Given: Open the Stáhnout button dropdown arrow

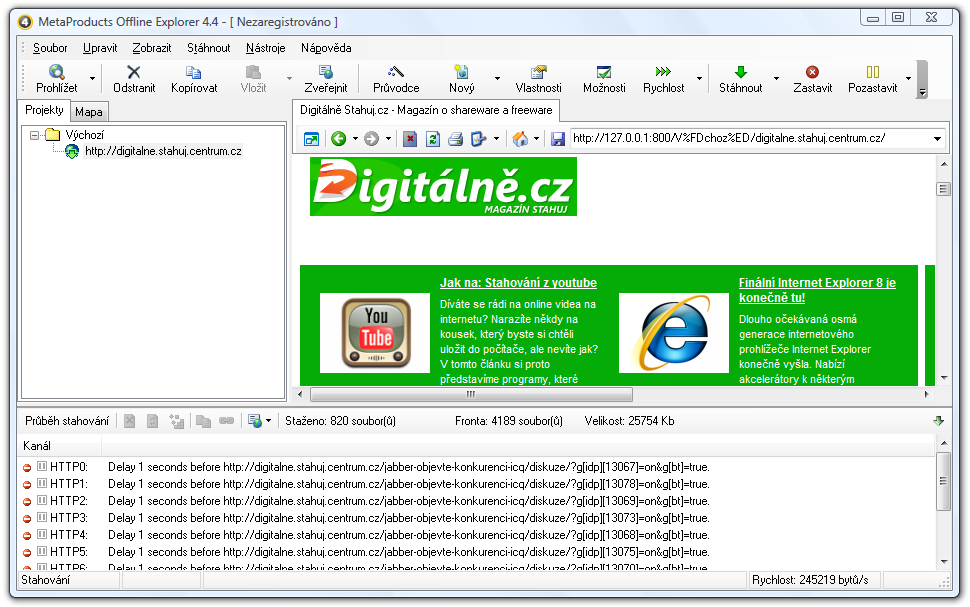Looking at the screenshot, I should 776,79.
